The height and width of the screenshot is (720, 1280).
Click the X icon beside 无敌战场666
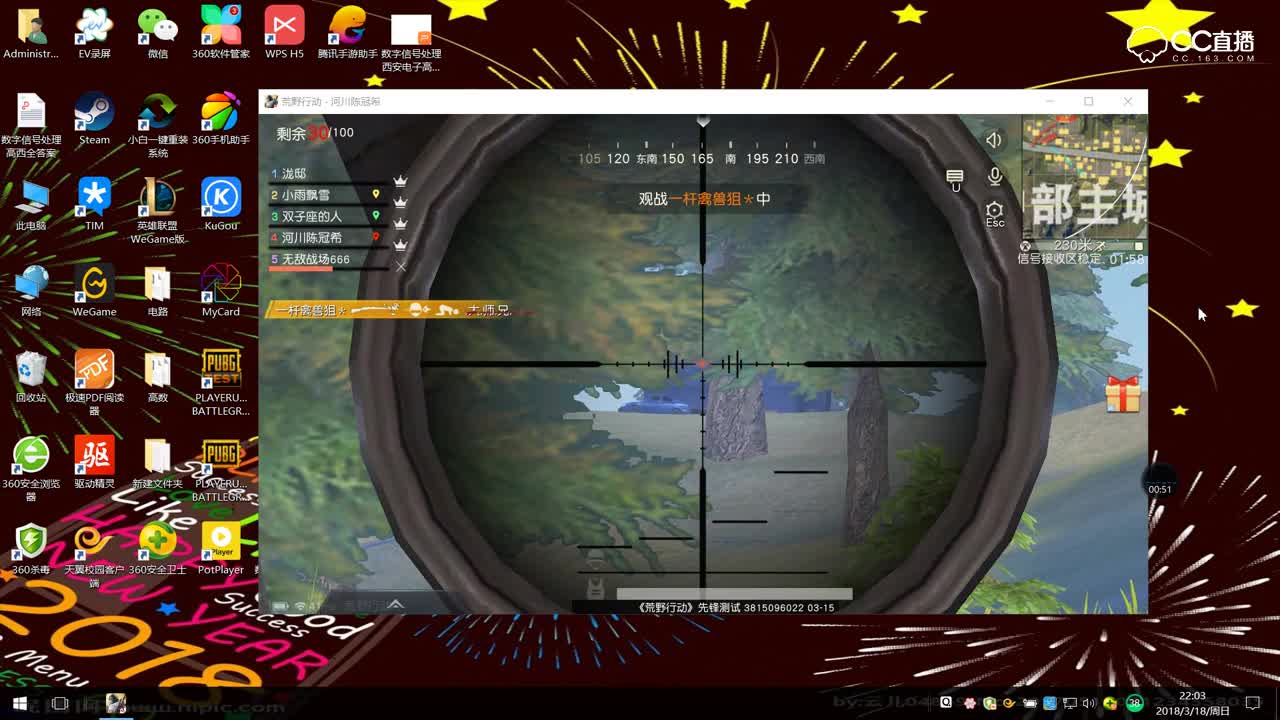point(401,266)
